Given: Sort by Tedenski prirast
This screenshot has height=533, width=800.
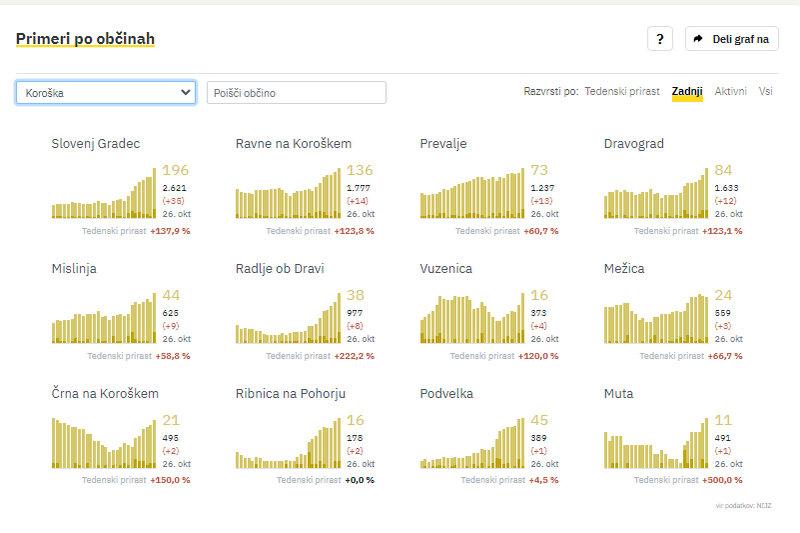Looking at the screenshot, I should point(622,92).
